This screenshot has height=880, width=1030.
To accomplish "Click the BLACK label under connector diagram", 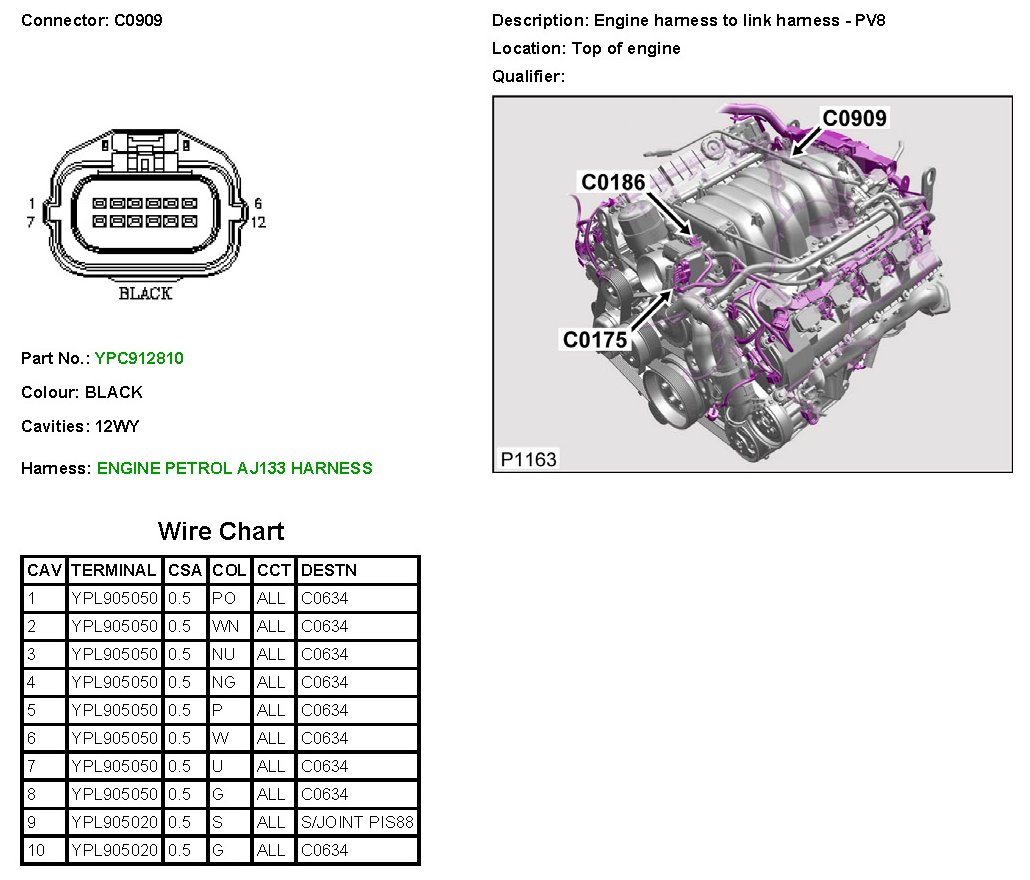I will 145,294.
